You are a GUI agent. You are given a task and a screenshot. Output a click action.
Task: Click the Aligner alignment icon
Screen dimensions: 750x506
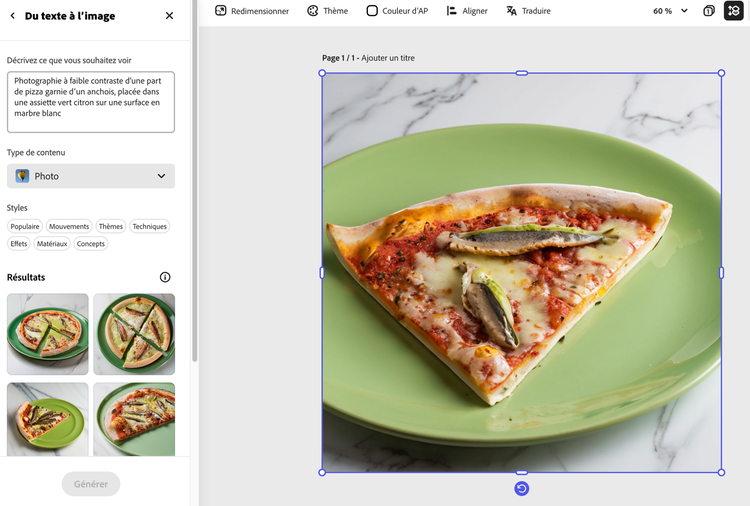451,11
